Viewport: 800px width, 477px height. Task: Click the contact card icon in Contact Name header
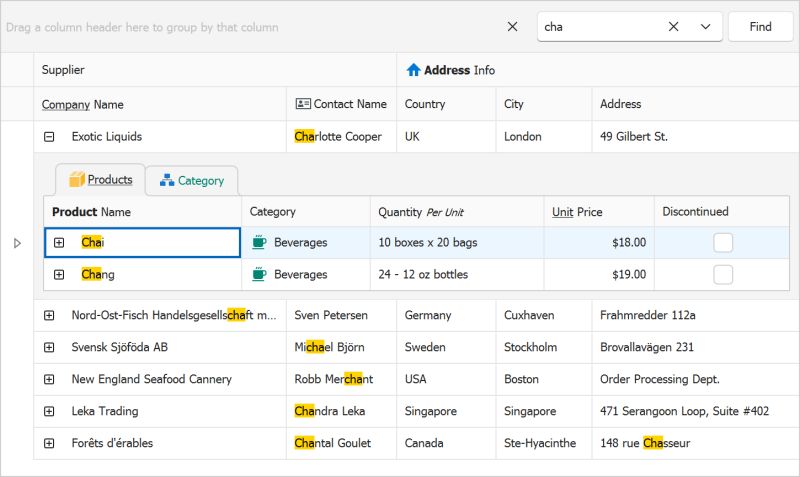point(303,104)
